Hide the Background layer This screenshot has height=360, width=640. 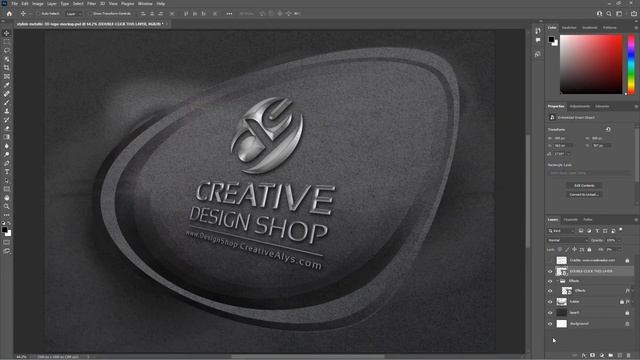point(550,324)
